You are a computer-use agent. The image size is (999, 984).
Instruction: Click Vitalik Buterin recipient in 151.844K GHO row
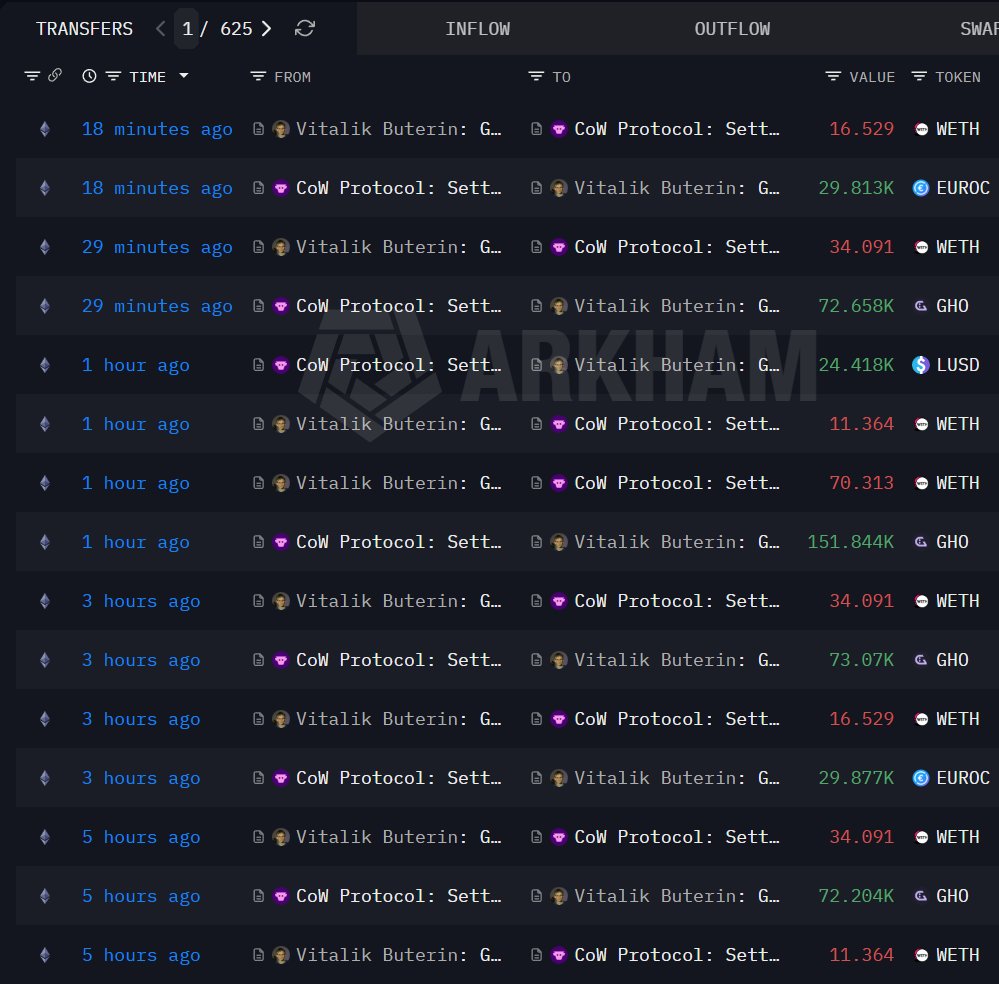pyautogui.click(x=677, y=542)
